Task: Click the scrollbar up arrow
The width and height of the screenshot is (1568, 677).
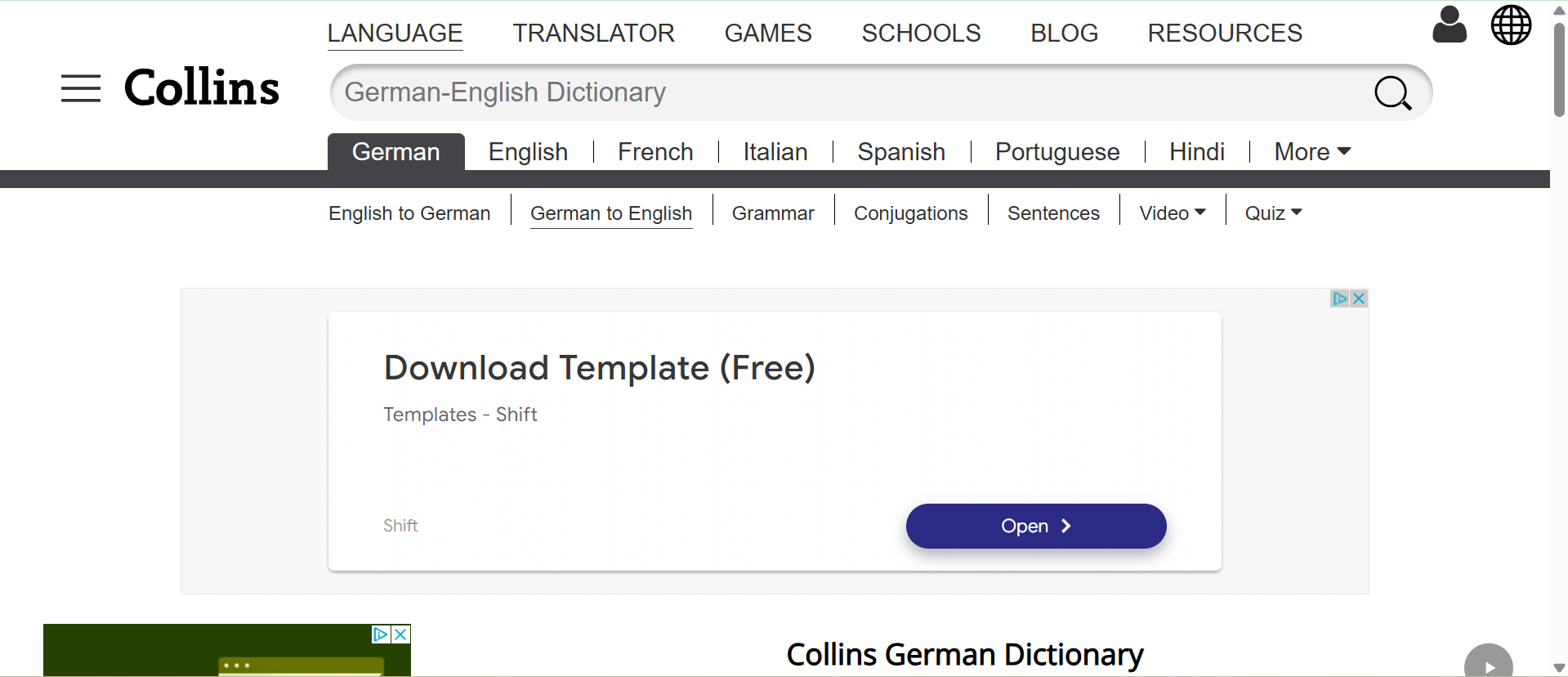Action: pos(1559,10)
